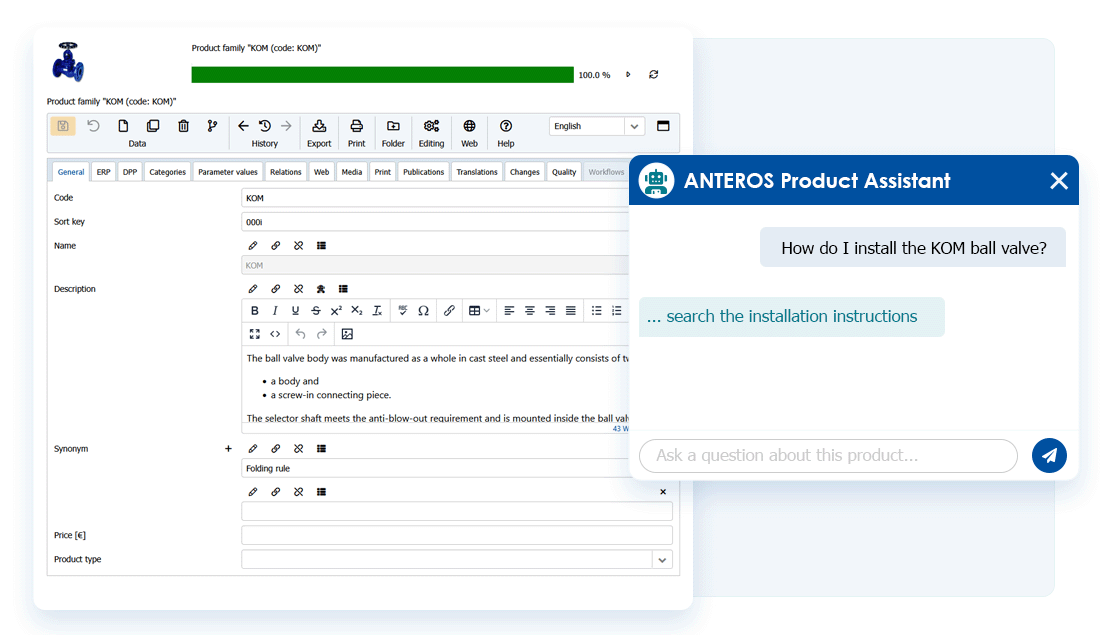Delete the record with the trash icon
The image size is (1100, 635).
coord(183,126)
